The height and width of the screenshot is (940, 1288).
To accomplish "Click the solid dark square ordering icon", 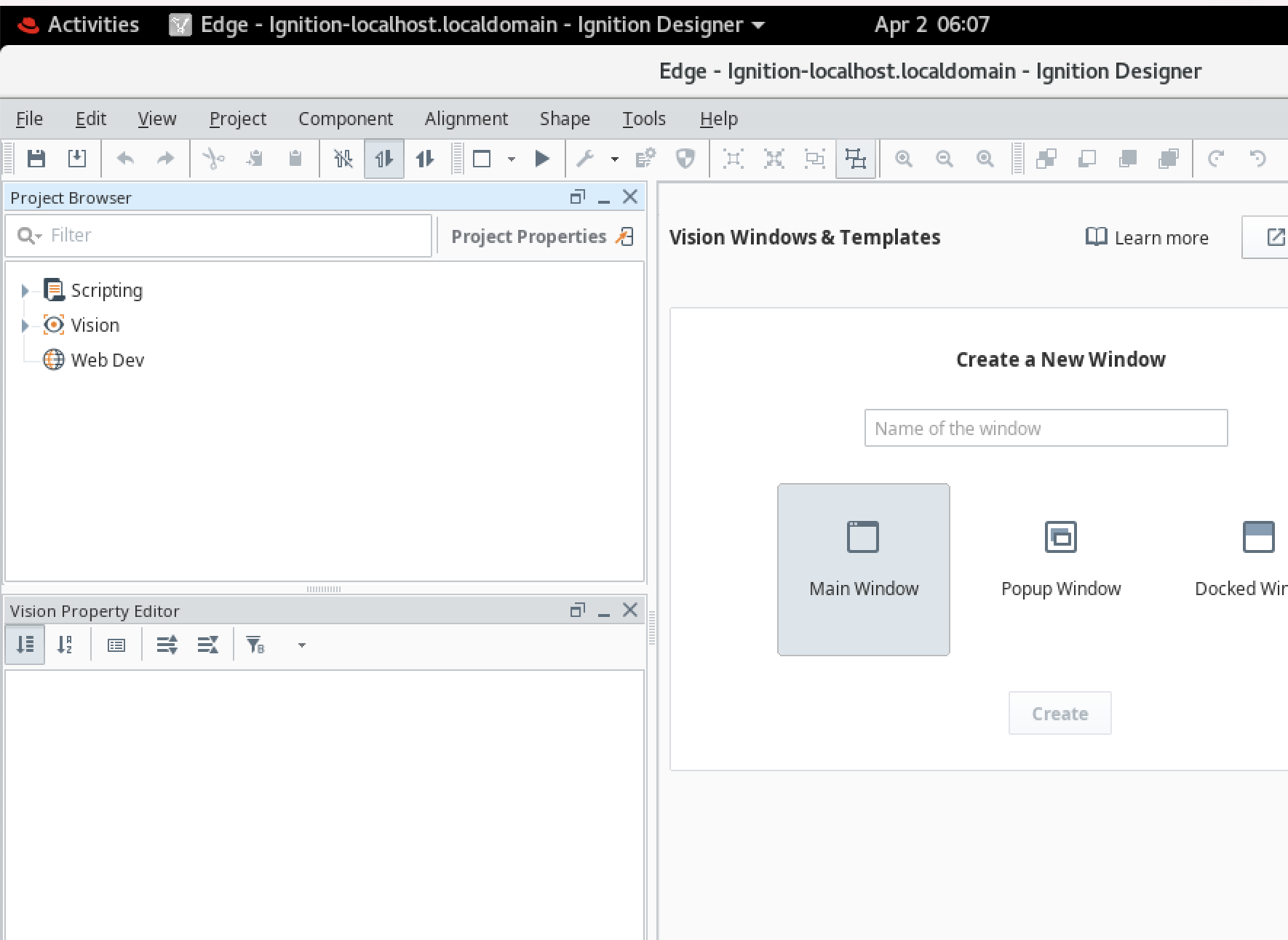I will pyautogui.click(x=1128, y=159).
